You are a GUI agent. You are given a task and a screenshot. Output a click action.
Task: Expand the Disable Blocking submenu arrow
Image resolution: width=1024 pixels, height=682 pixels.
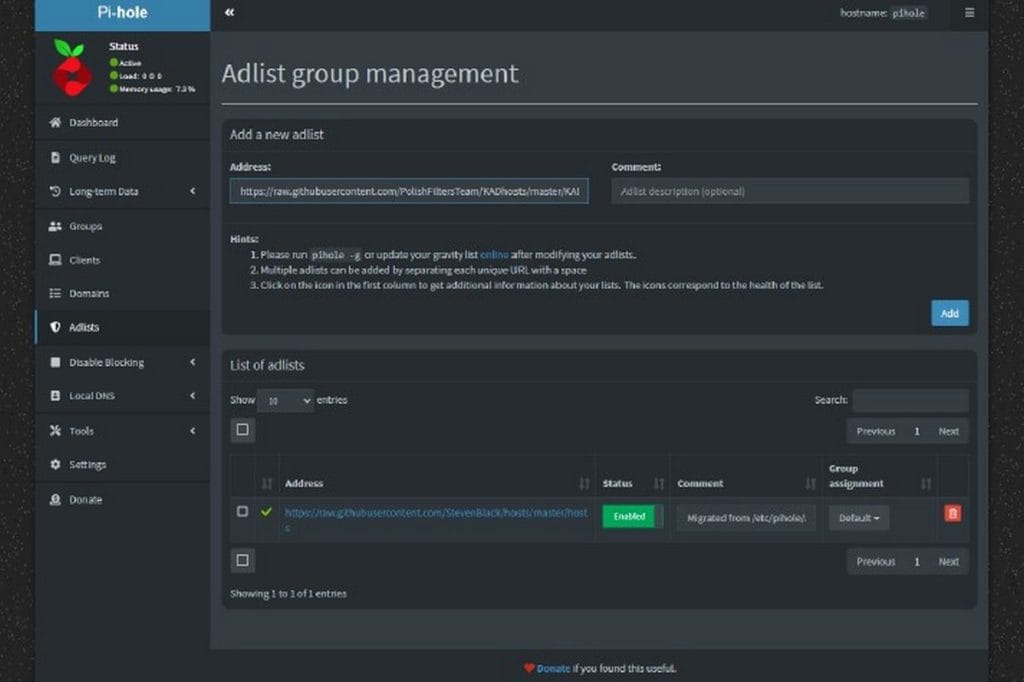[193, 362]
